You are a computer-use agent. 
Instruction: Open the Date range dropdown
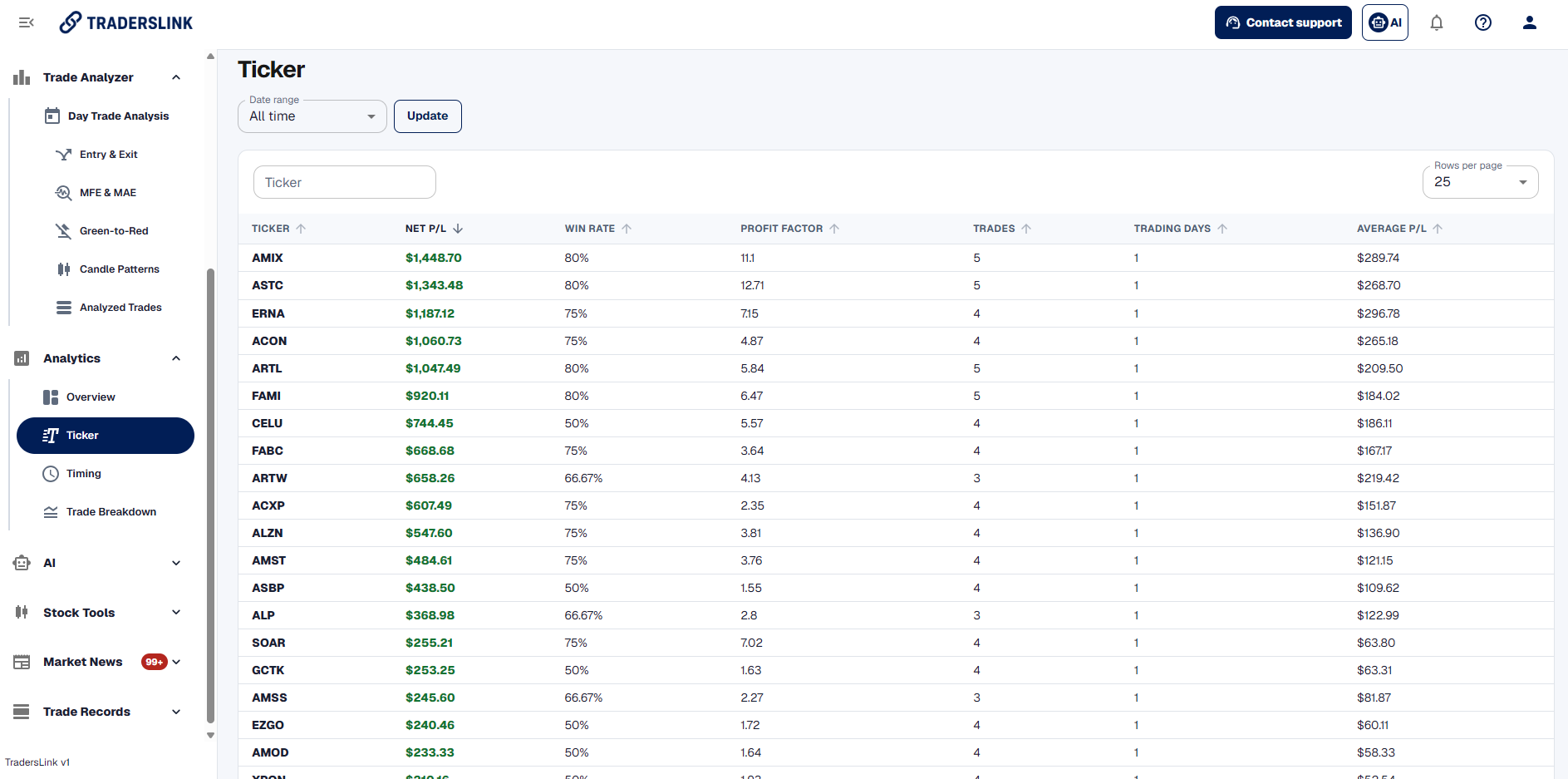pos(312,116)
